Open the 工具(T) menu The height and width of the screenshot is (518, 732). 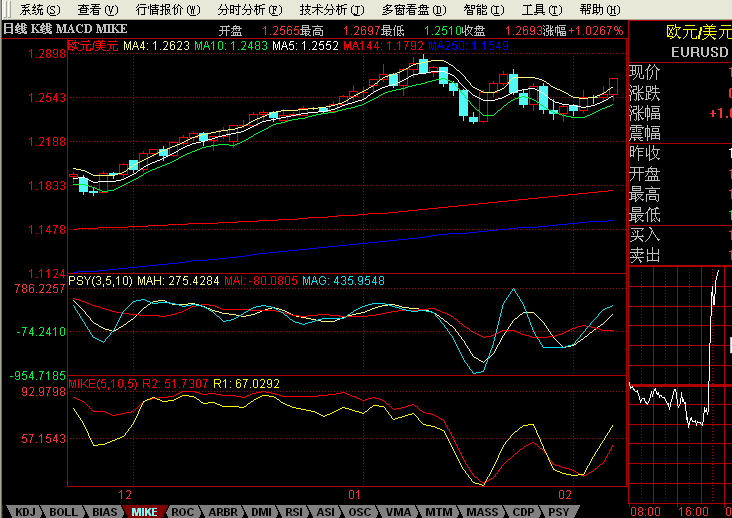click(x=542, y=10)
